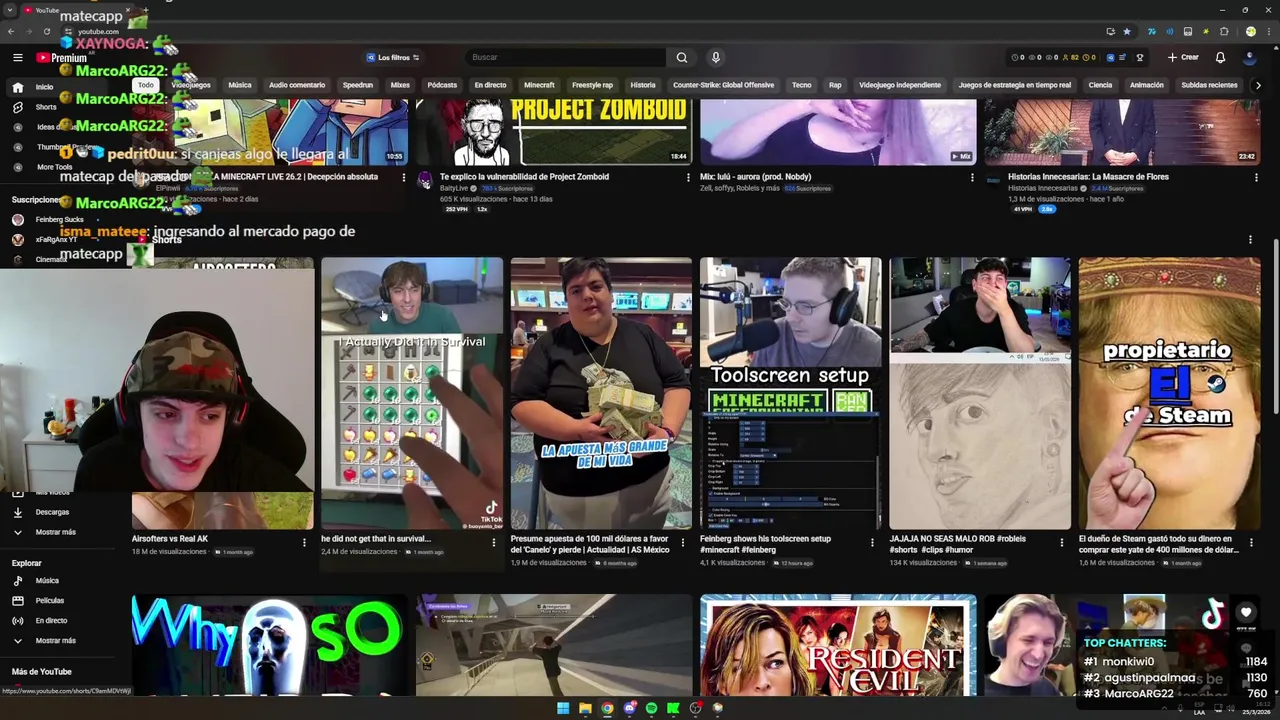1280x720 pixels.
Task: Go to the YouTube Premium logo home
Action: tap(62, 57)
